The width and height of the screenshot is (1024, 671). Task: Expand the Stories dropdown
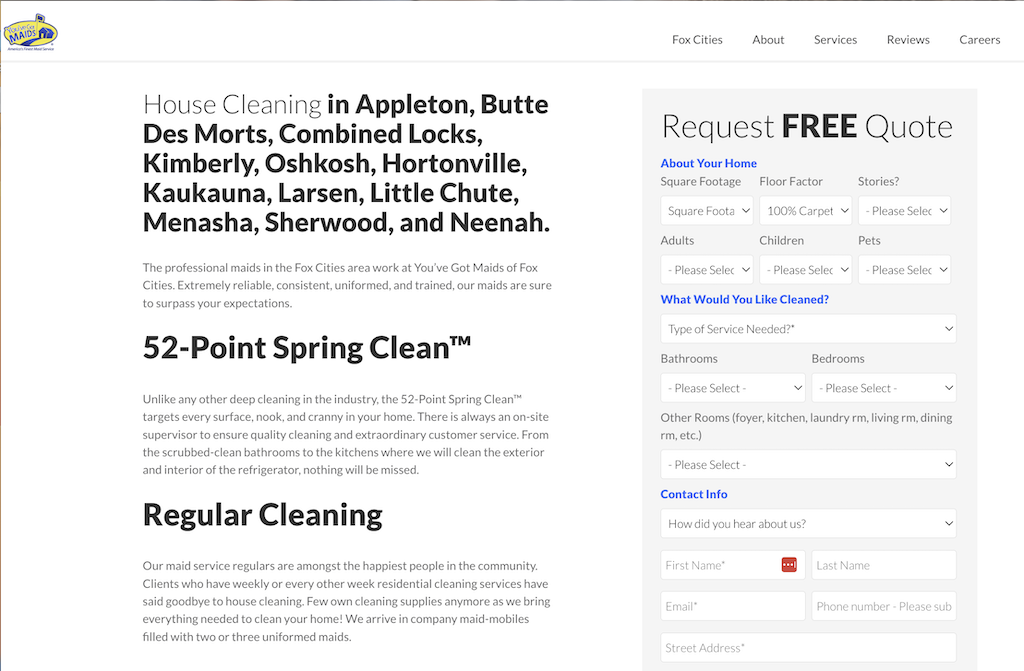904,210
